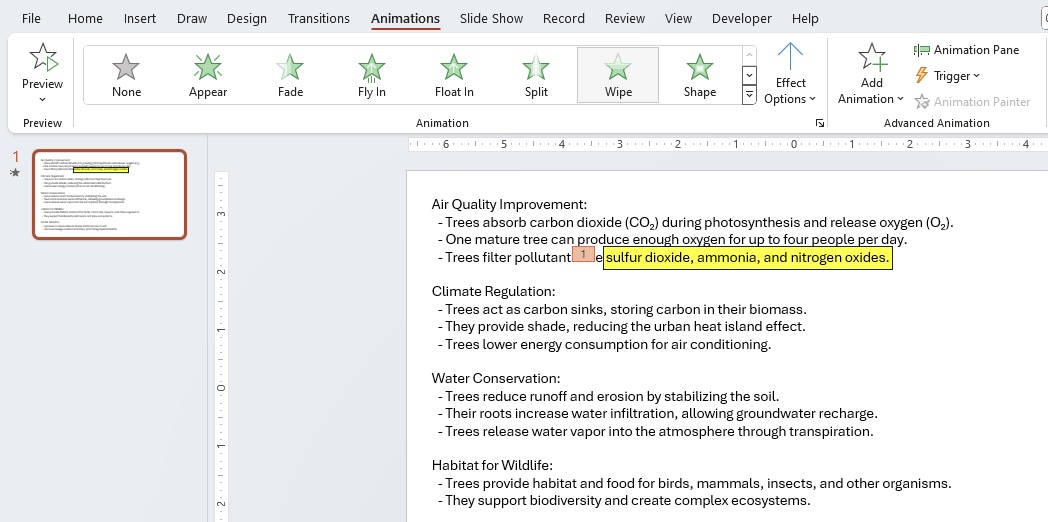
Task: Click line about biodiversity and ecosystems
Action: point(624,501)
